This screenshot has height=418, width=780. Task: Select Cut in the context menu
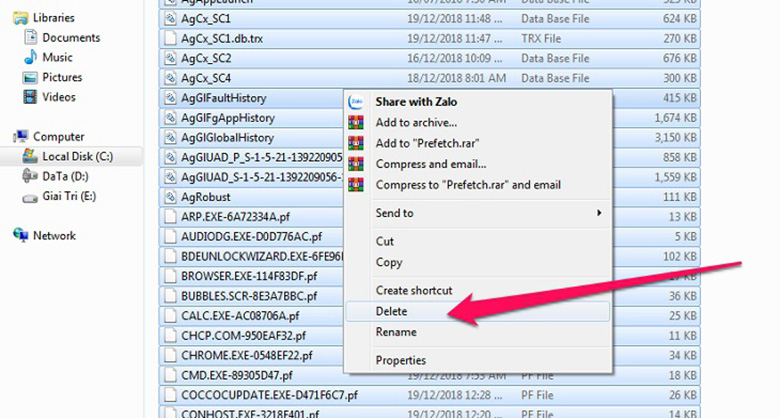(x=384, y=241)
